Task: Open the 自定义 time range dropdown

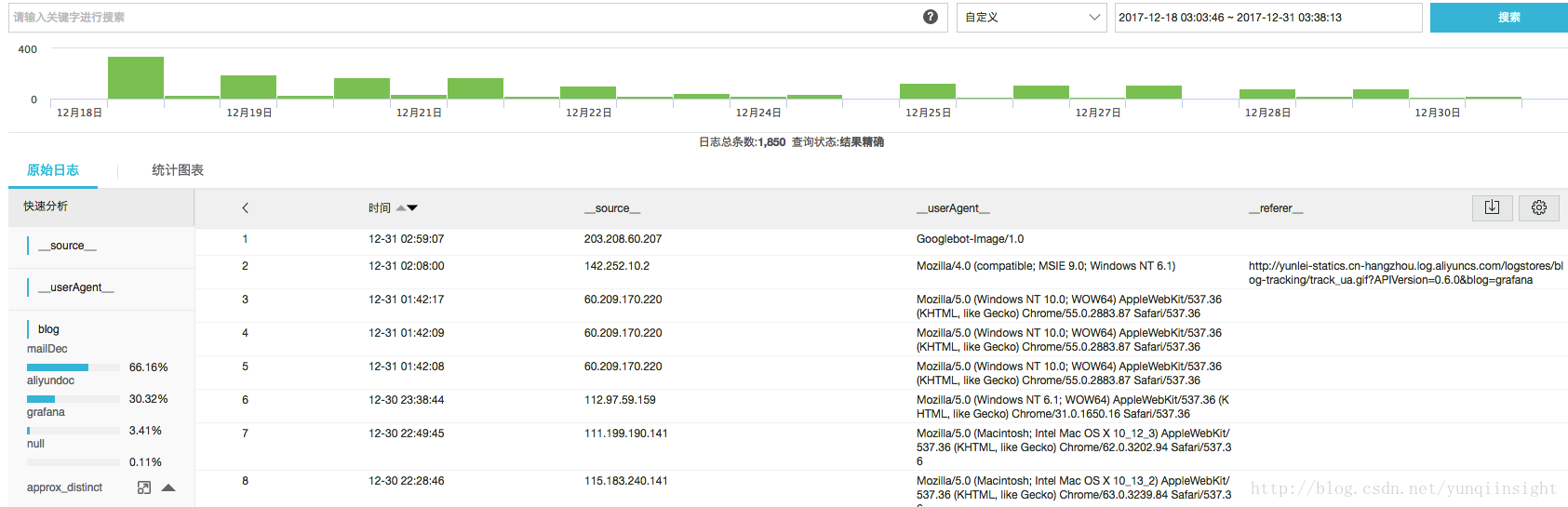Action: point(1031,18)
